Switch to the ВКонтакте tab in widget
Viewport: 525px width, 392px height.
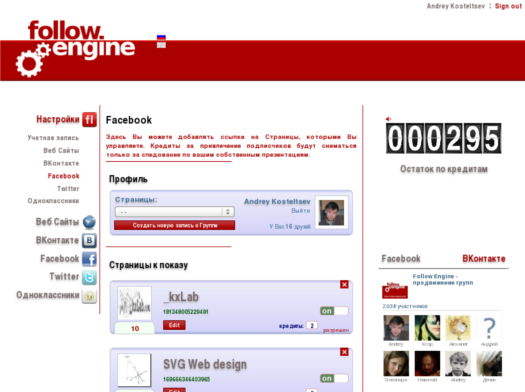click(484, 259)
